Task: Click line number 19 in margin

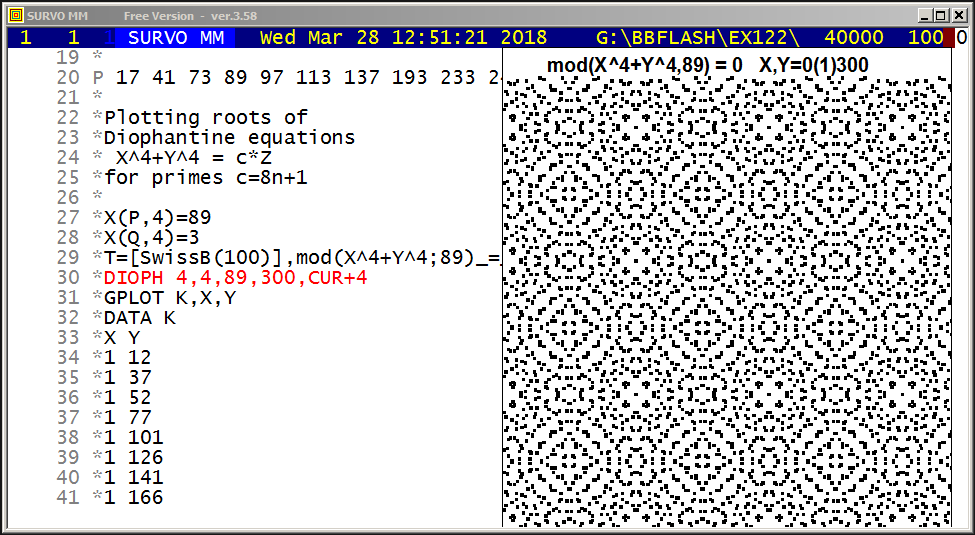Action: [68, 57]
